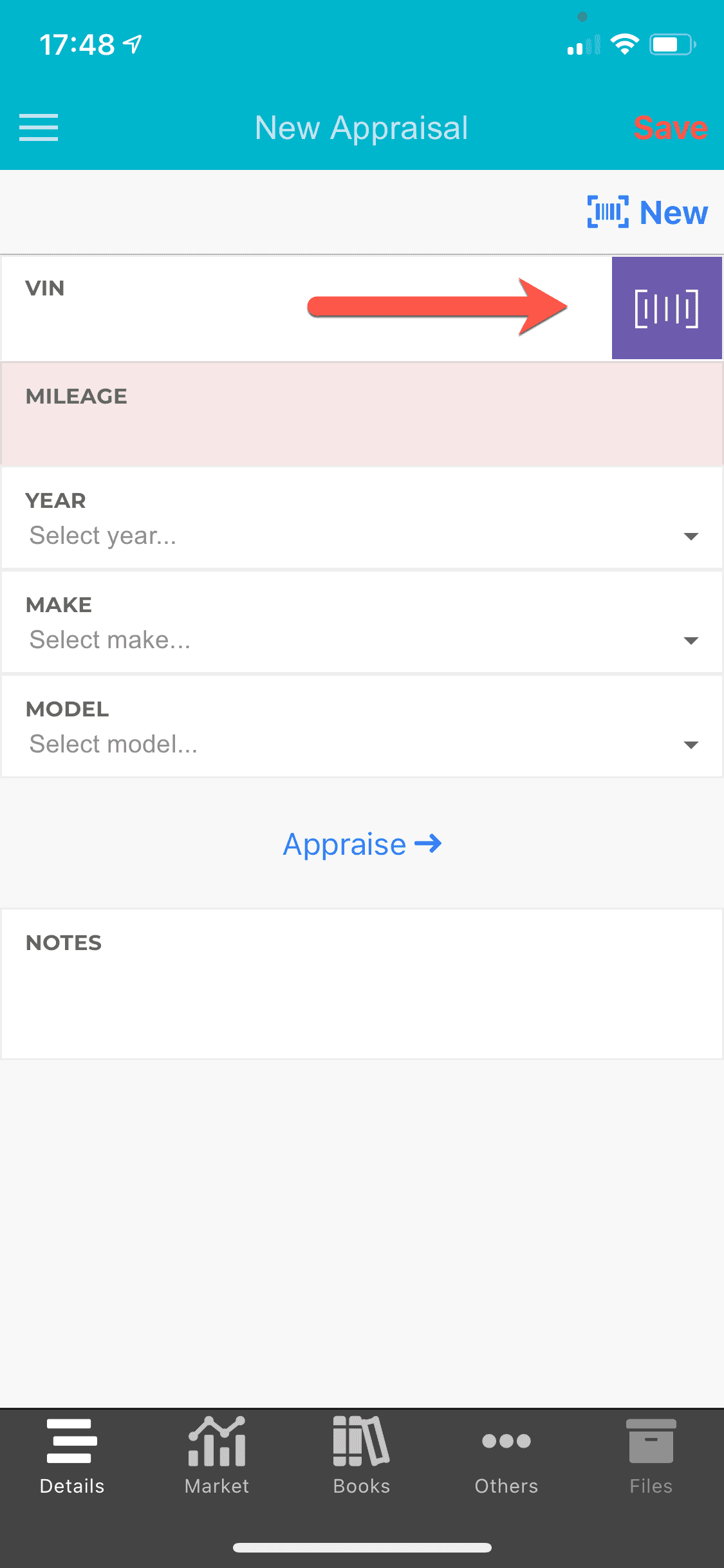Open the Files tab archive icon
The width and height of the screenshot is (724, 1568).
tap(651, 1441)
